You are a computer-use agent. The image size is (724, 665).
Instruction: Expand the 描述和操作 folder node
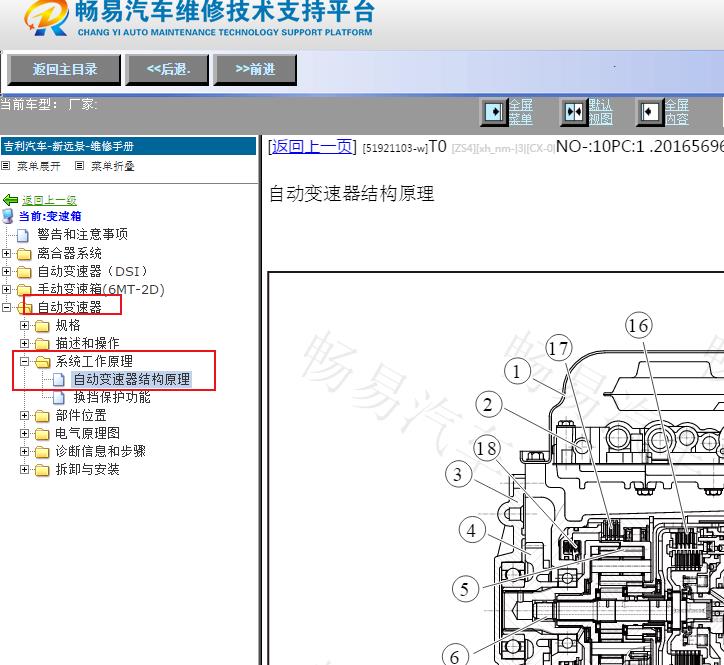pos(24,343)
